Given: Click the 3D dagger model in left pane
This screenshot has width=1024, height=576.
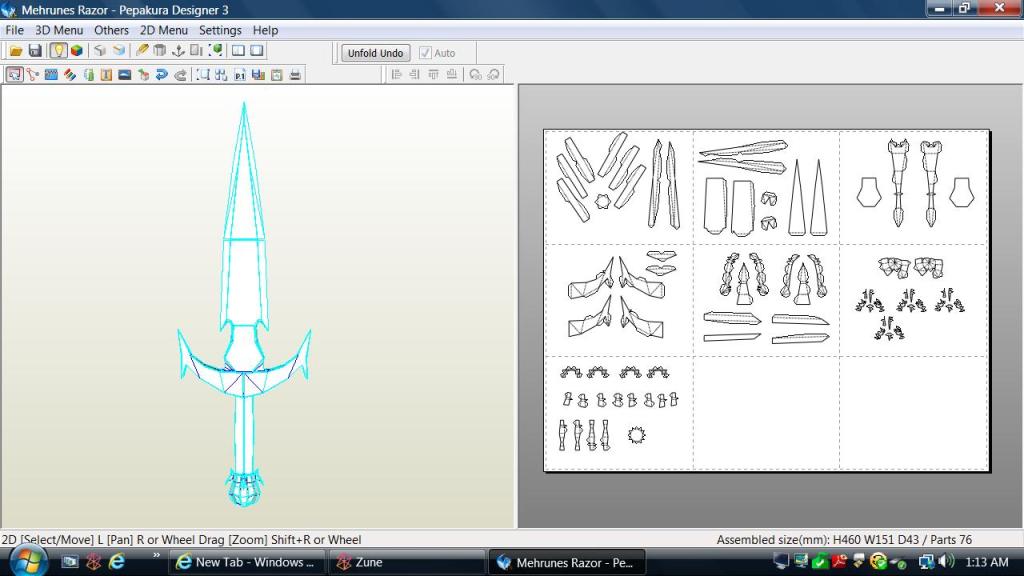Looking at the screenshot, I should (244, 304).
